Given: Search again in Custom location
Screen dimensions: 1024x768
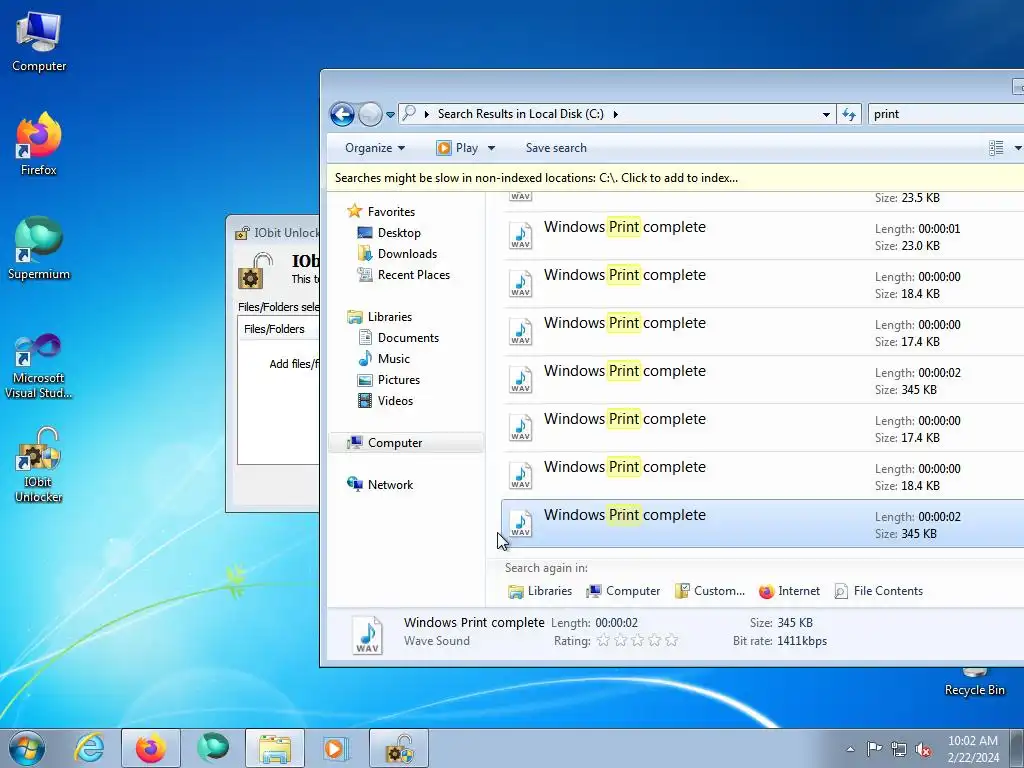Looking at the screenshot, I should [710, 591].
